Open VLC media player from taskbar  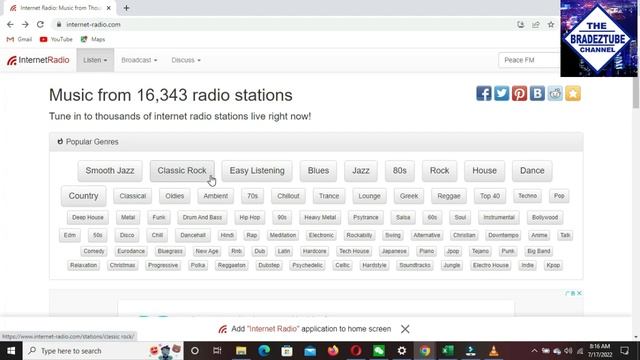(x=494, y=351)
